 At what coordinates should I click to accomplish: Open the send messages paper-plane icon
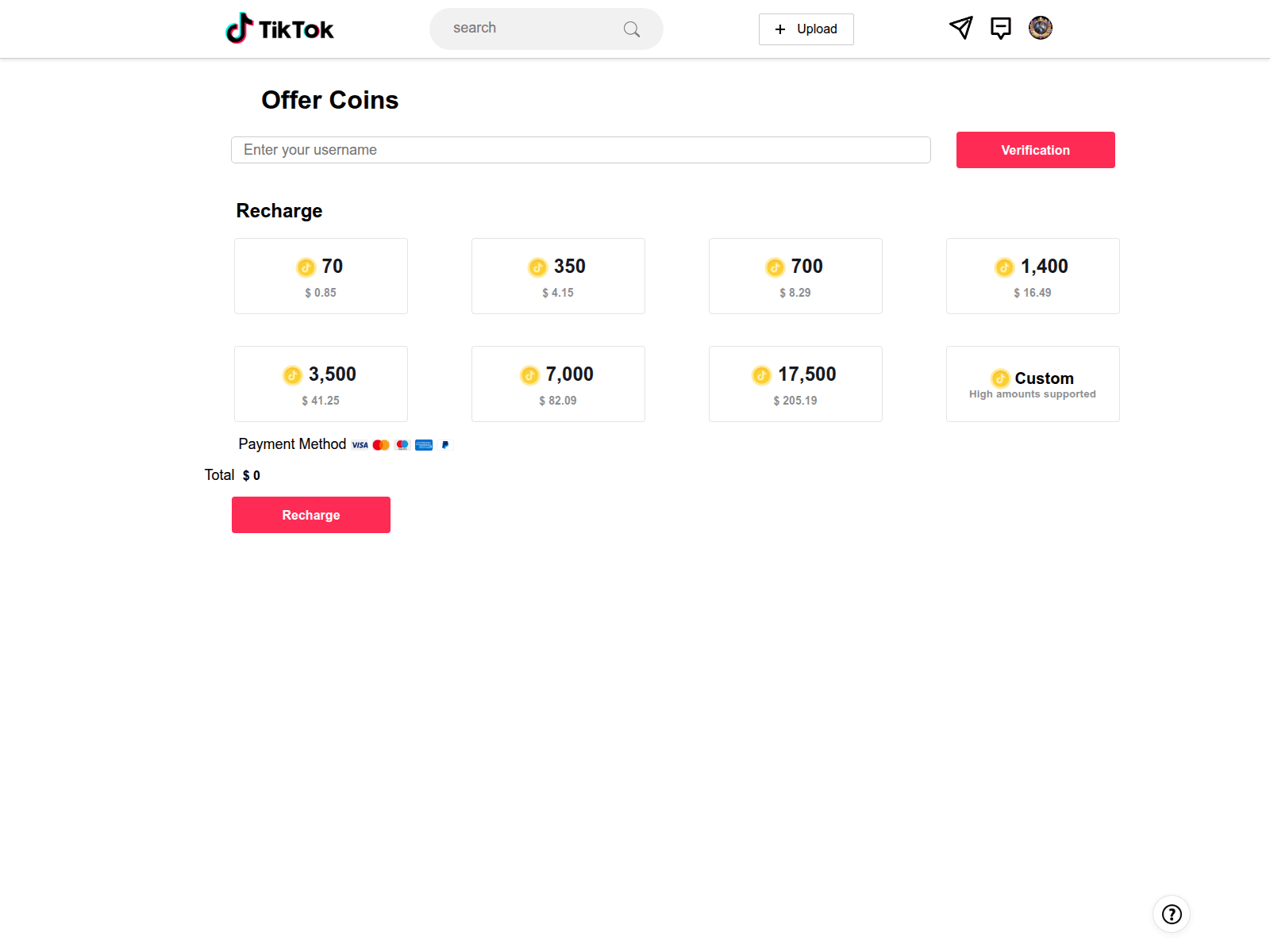point(960,28)
